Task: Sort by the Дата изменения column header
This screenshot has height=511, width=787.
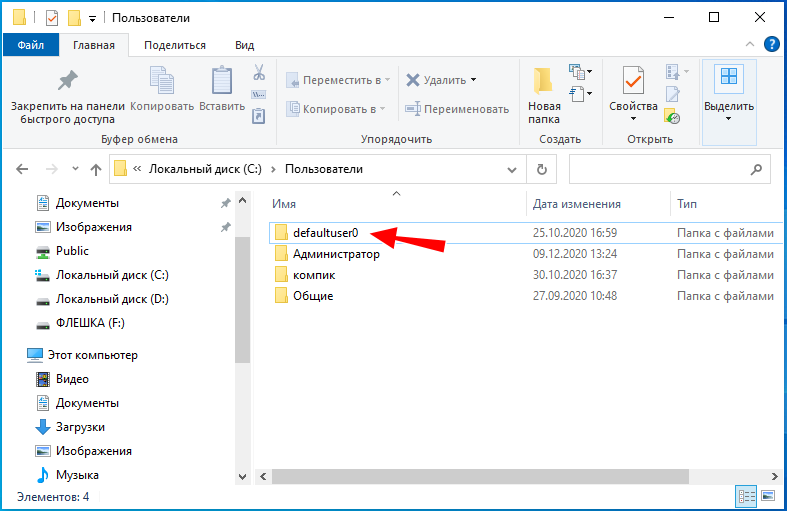Action: click(577, 204)
